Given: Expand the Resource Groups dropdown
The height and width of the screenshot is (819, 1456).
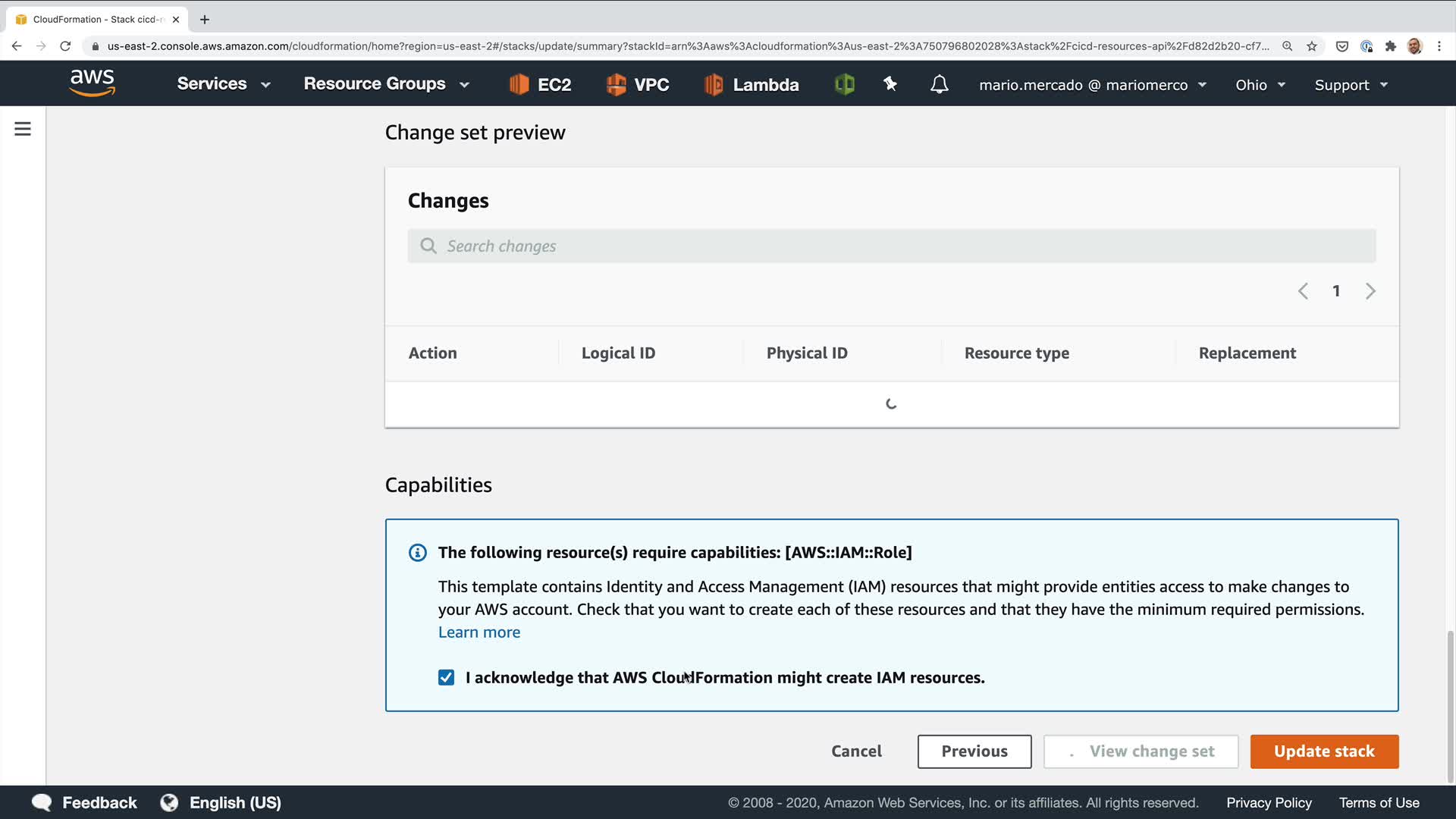Looking at the screenshot, I should click(x=386, y=84).
